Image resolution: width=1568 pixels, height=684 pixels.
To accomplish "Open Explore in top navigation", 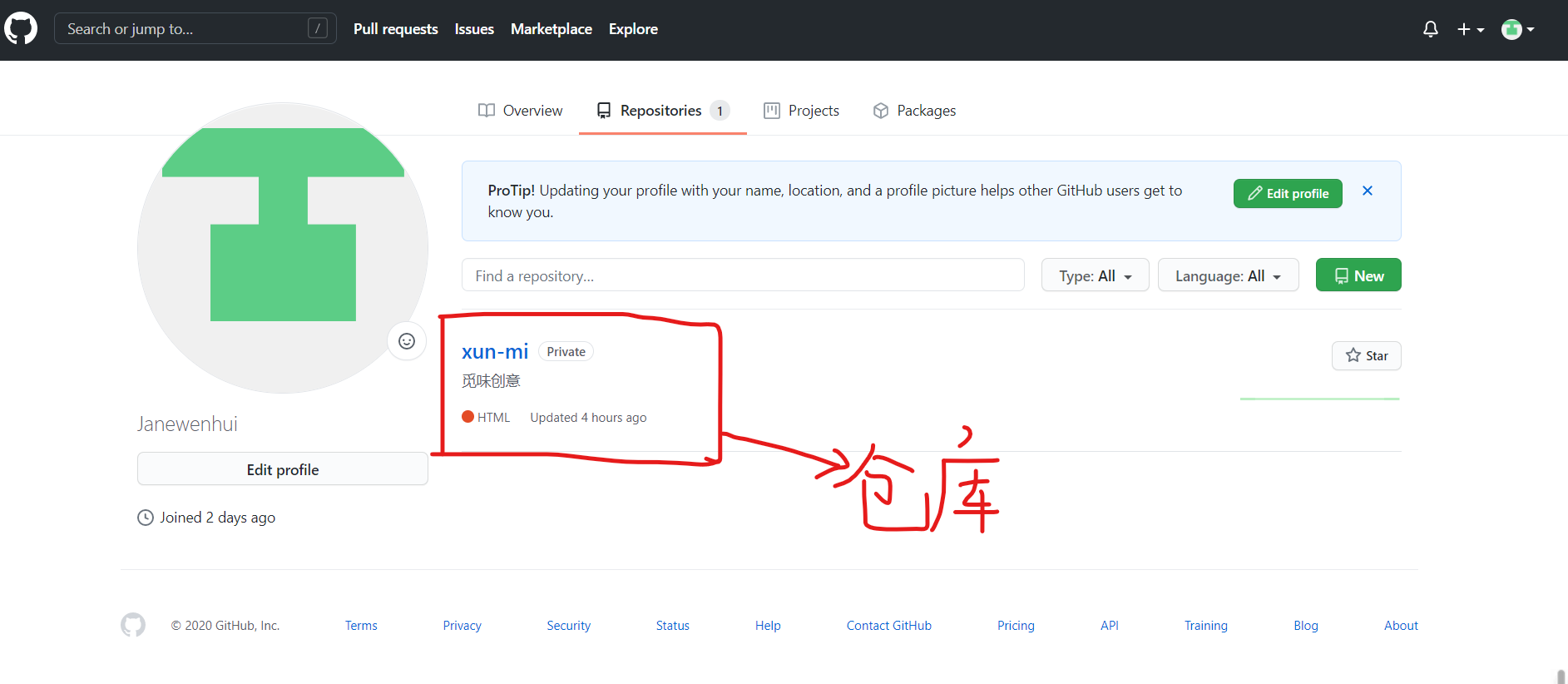I will point(633,29).
